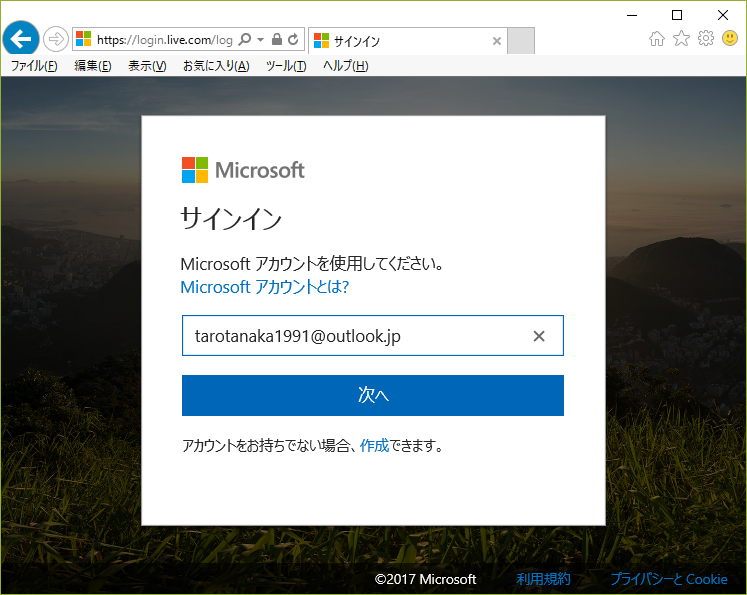Click the site favicon in address bar
Viewport: 747px width, 595px height.
pyautogui.click(x=83, y=39)
